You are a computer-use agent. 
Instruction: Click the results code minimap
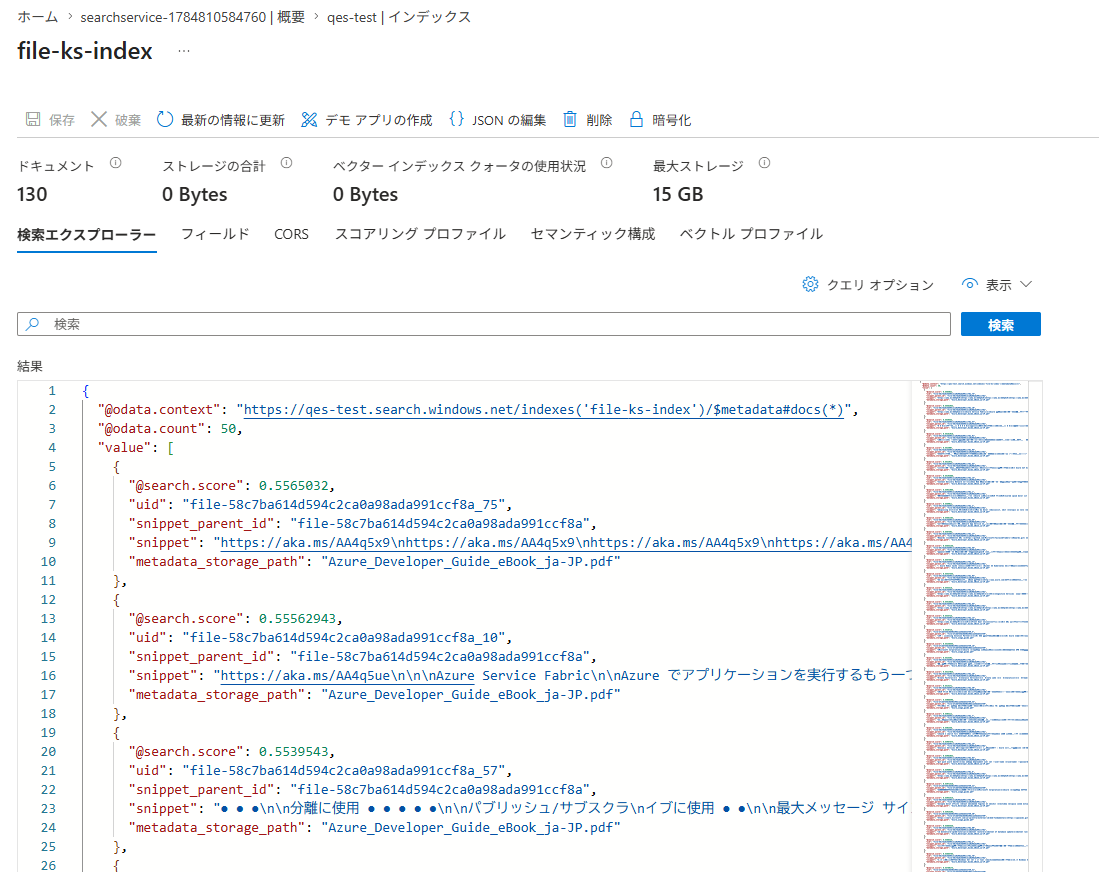coord(976,626)
